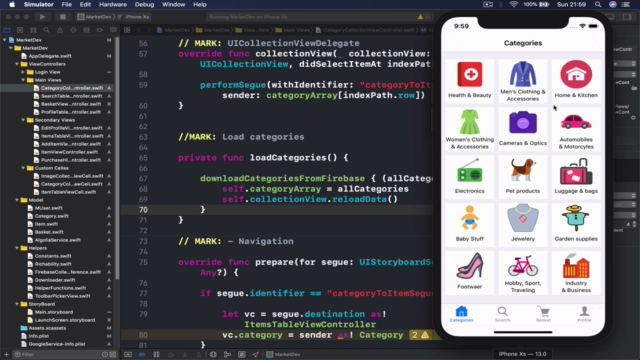Collapse the Custom Celles folder

(23, 168)
